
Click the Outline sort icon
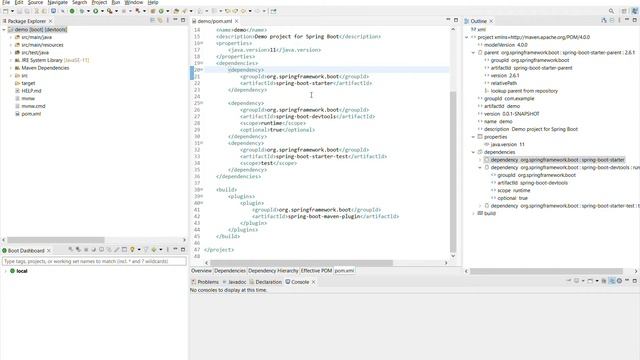tap(604, 20)
